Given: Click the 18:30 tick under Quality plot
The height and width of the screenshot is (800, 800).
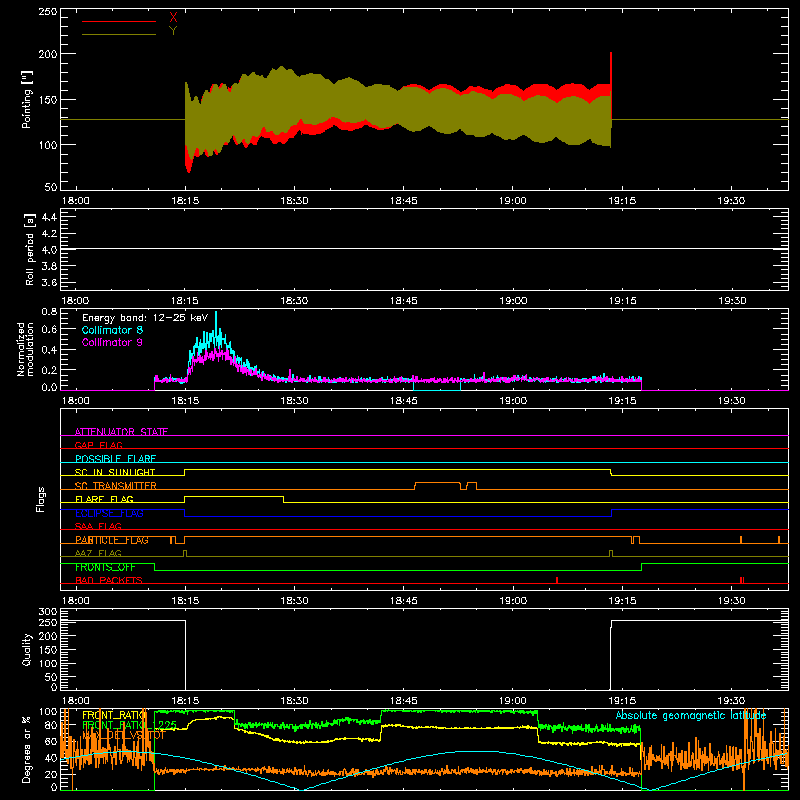Looking at the screenshot, I should pyautogui.click(x=294, y=701).
